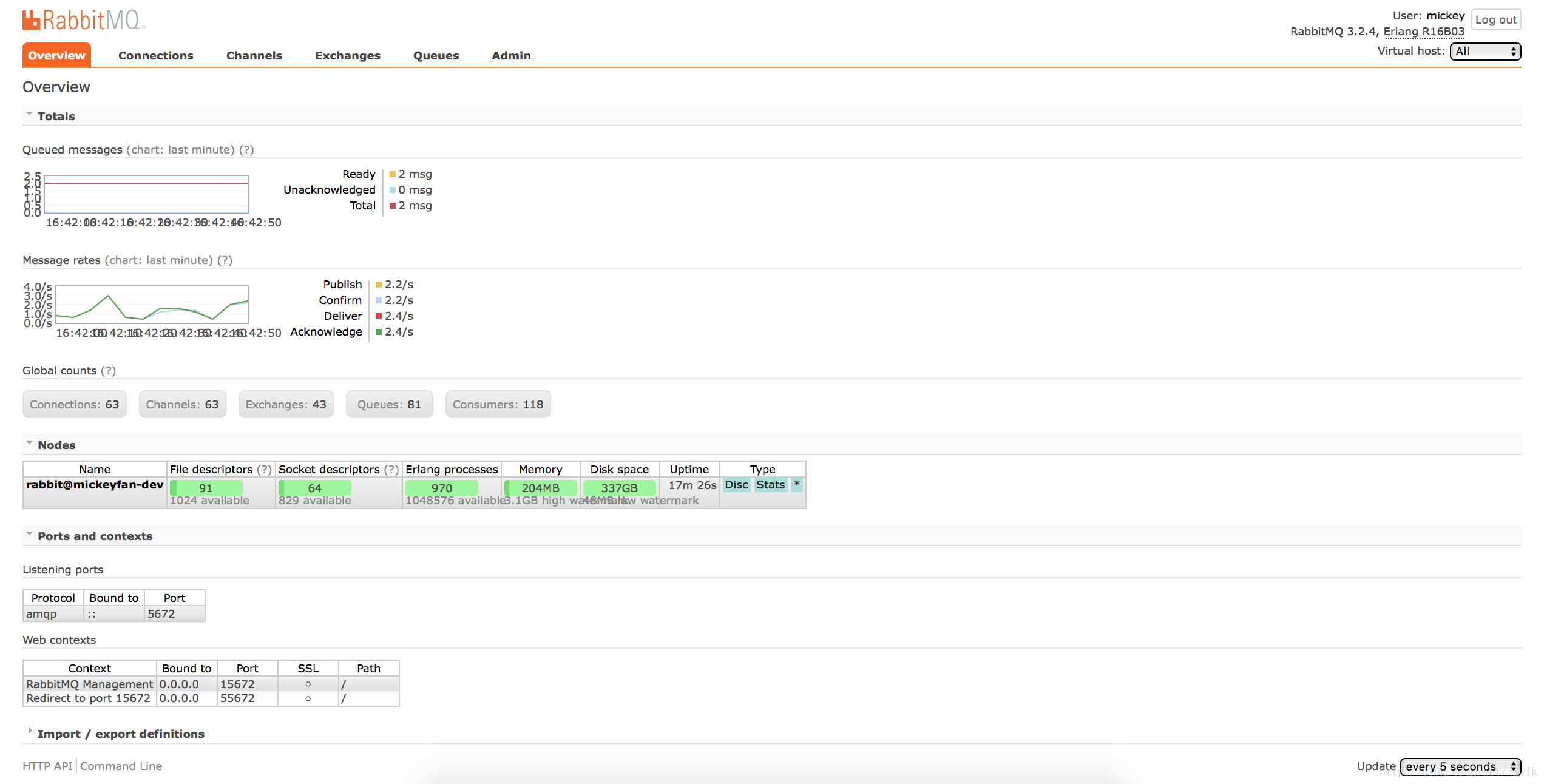Click the Deliver red legend swatch

coord(379,316)
